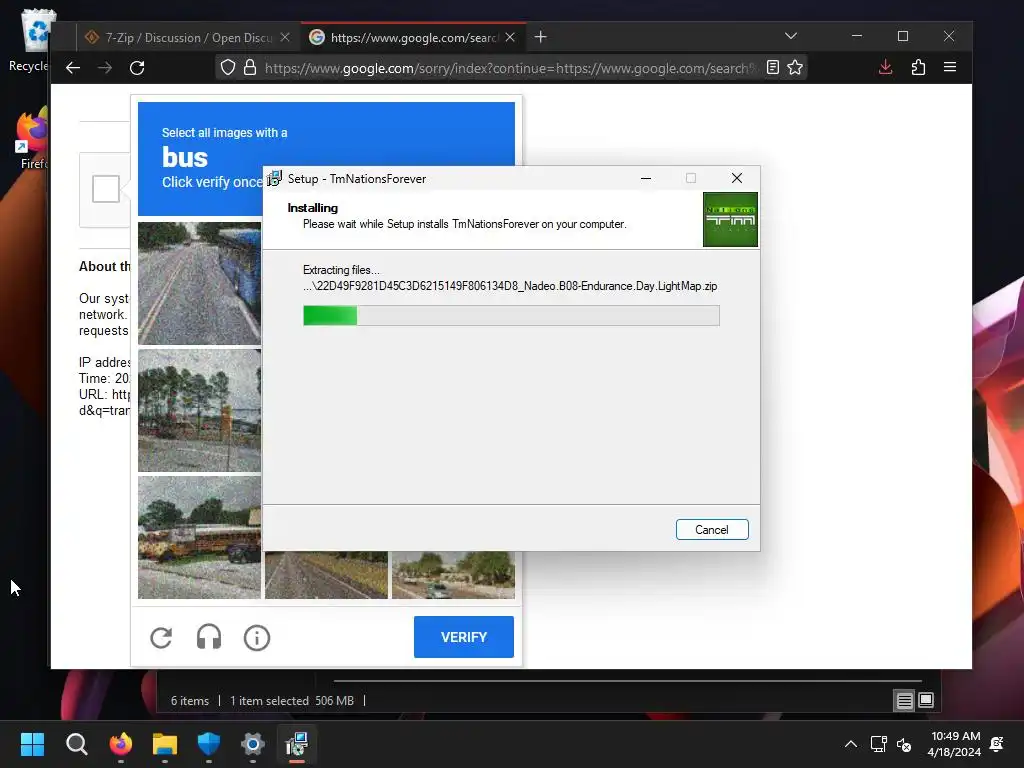This screenshot has height=768, width=1024.
Task: Click the installation progress bar
Action: [511, 315]
